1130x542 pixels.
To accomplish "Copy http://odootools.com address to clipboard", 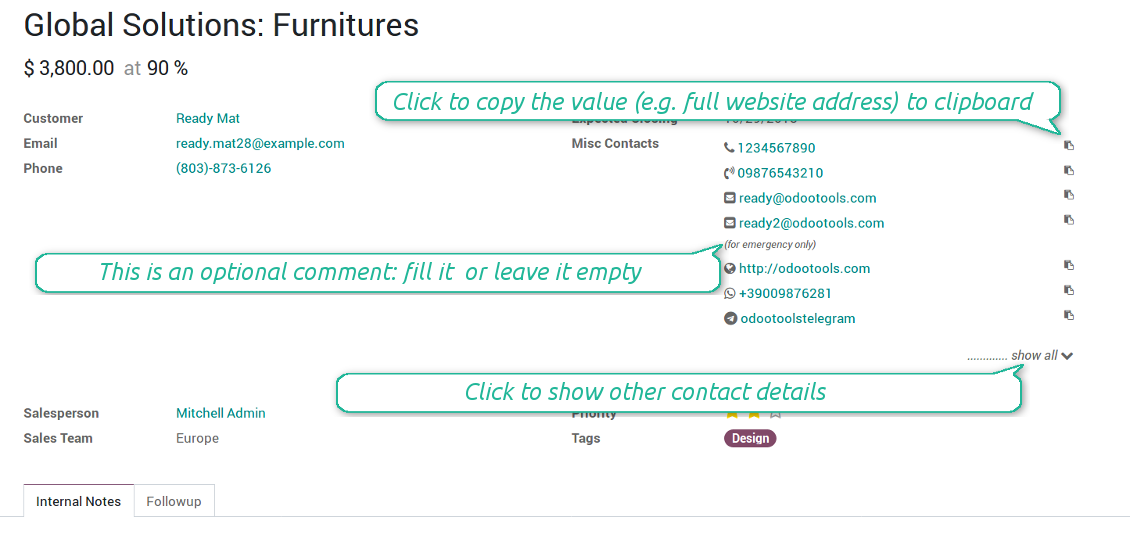I will pyautogui.click(x=1069, y=266).
